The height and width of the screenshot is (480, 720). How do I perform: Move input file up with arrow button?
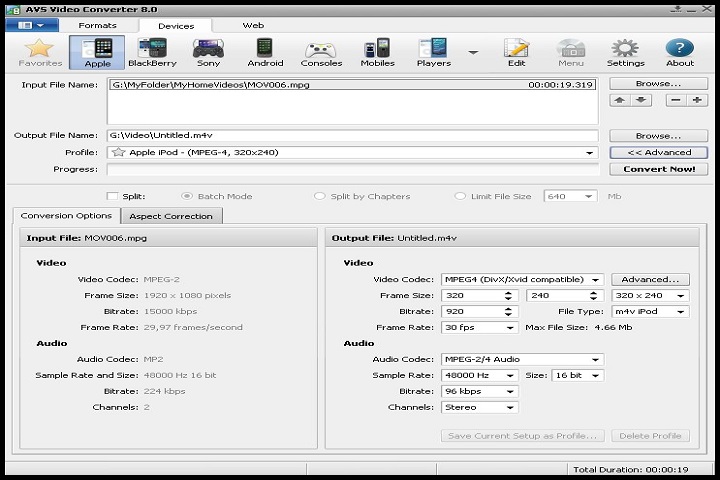tap(619, 100)
